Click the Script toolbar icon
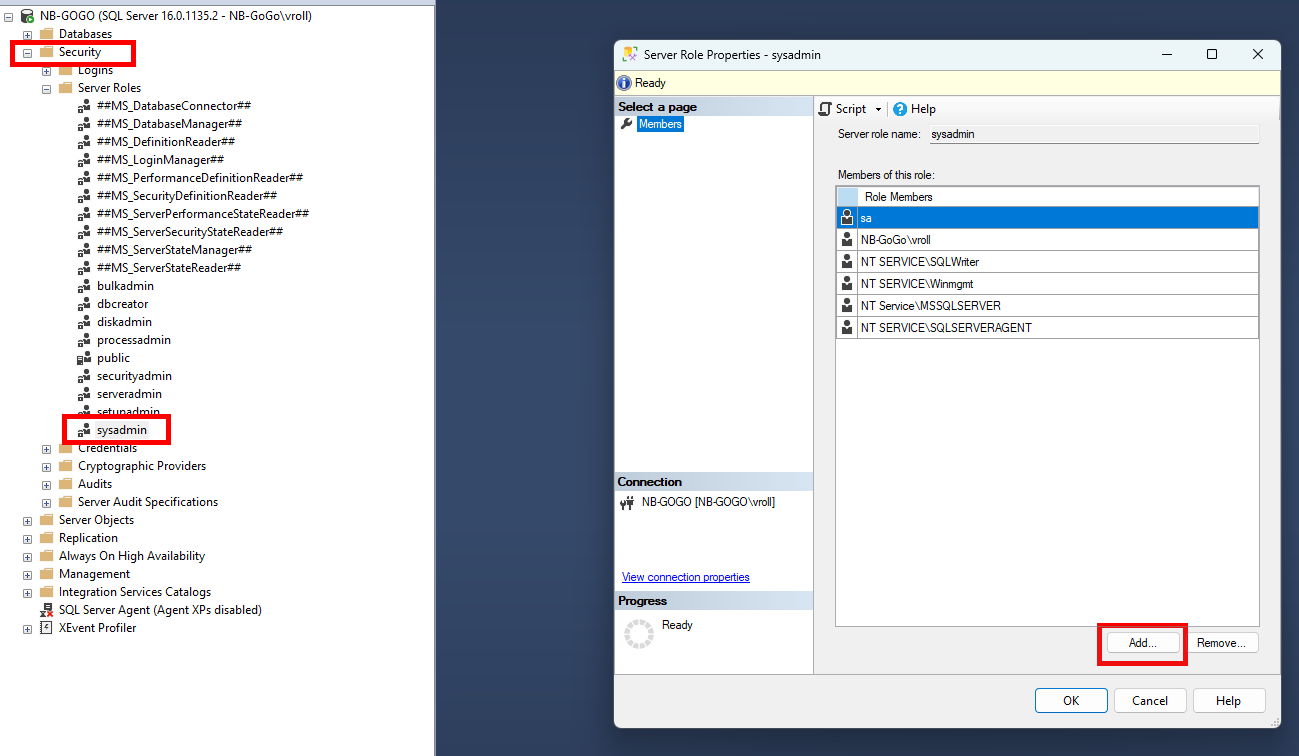This screenshot has height=756, width=1299. coord(826,109)
